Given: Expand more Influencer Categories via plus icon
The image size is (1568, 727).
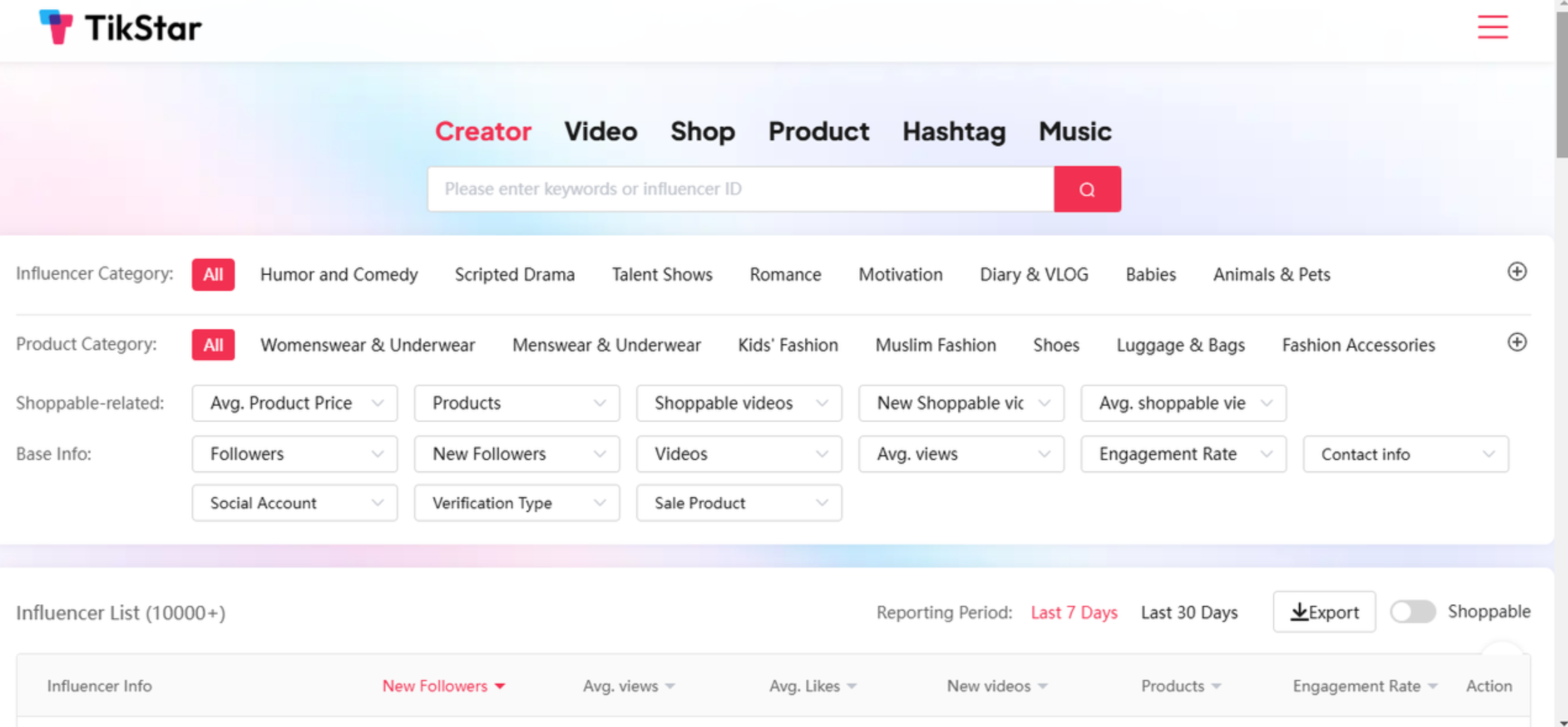Looking at the screenshot, I should 1517,273.
